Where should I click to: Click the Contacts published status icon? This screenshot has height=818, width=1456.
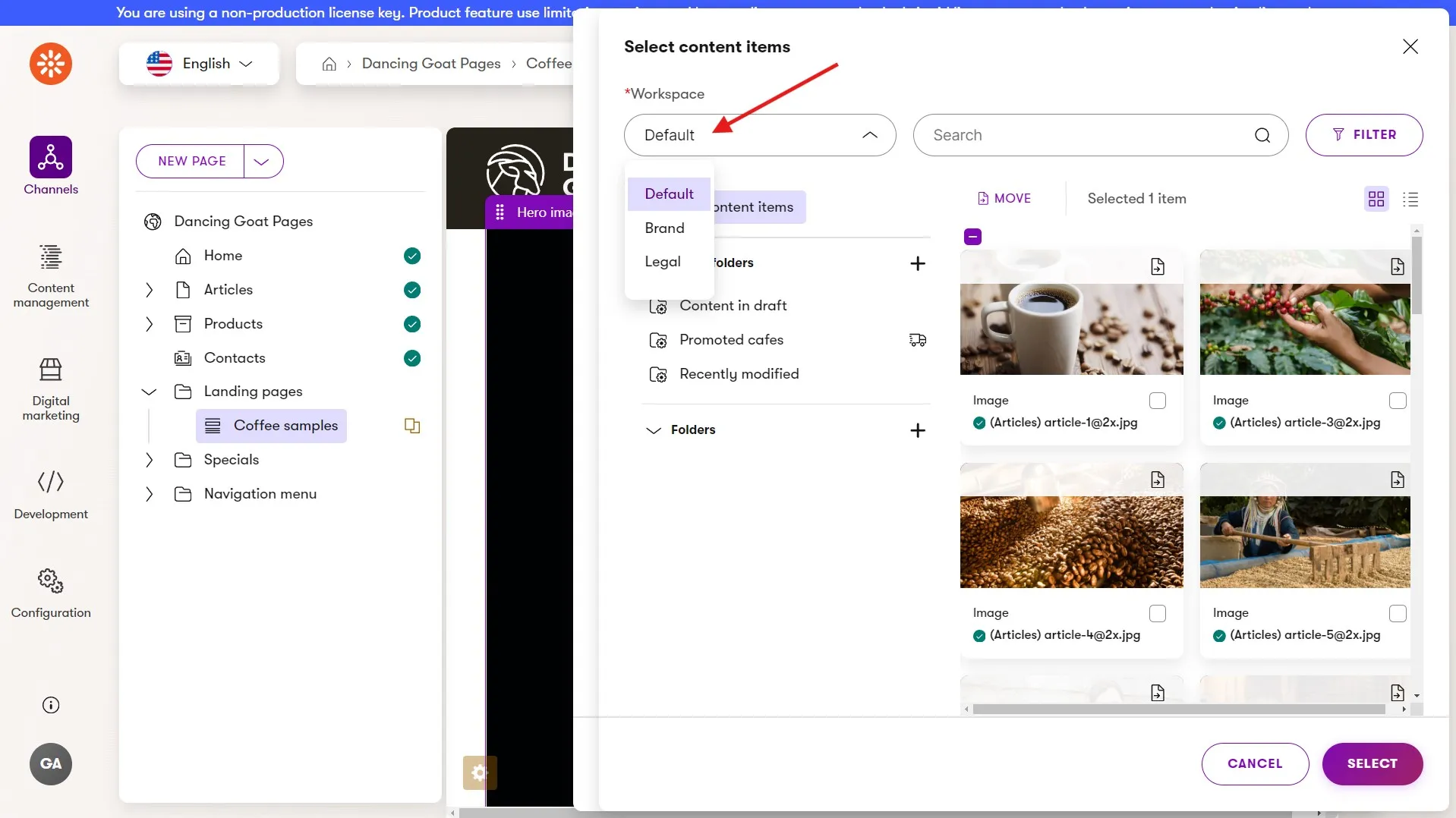[412, 358]
